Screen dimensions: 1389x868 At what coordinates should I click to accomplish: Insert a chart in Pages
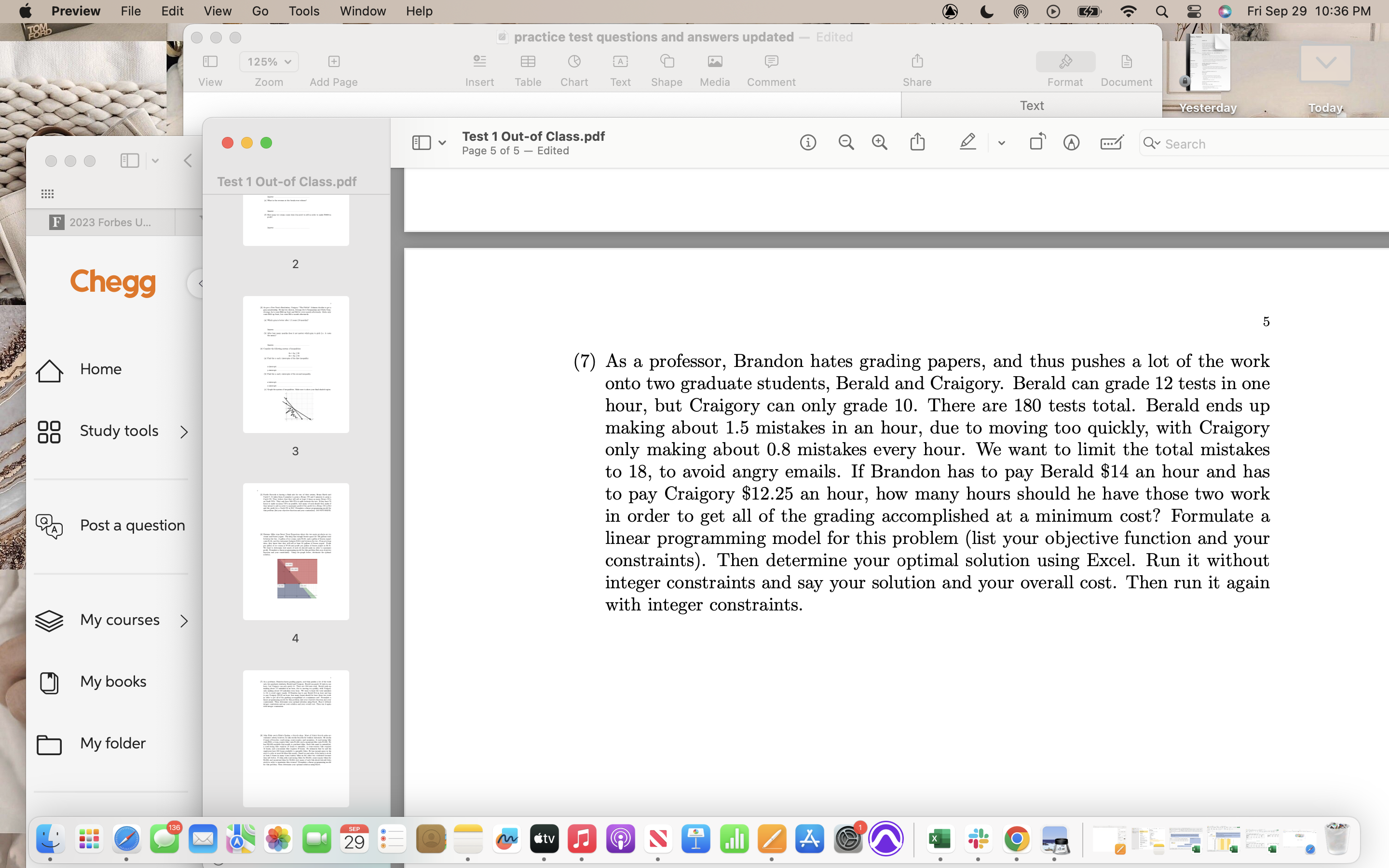pyautogui.click(x=574, y=68)
